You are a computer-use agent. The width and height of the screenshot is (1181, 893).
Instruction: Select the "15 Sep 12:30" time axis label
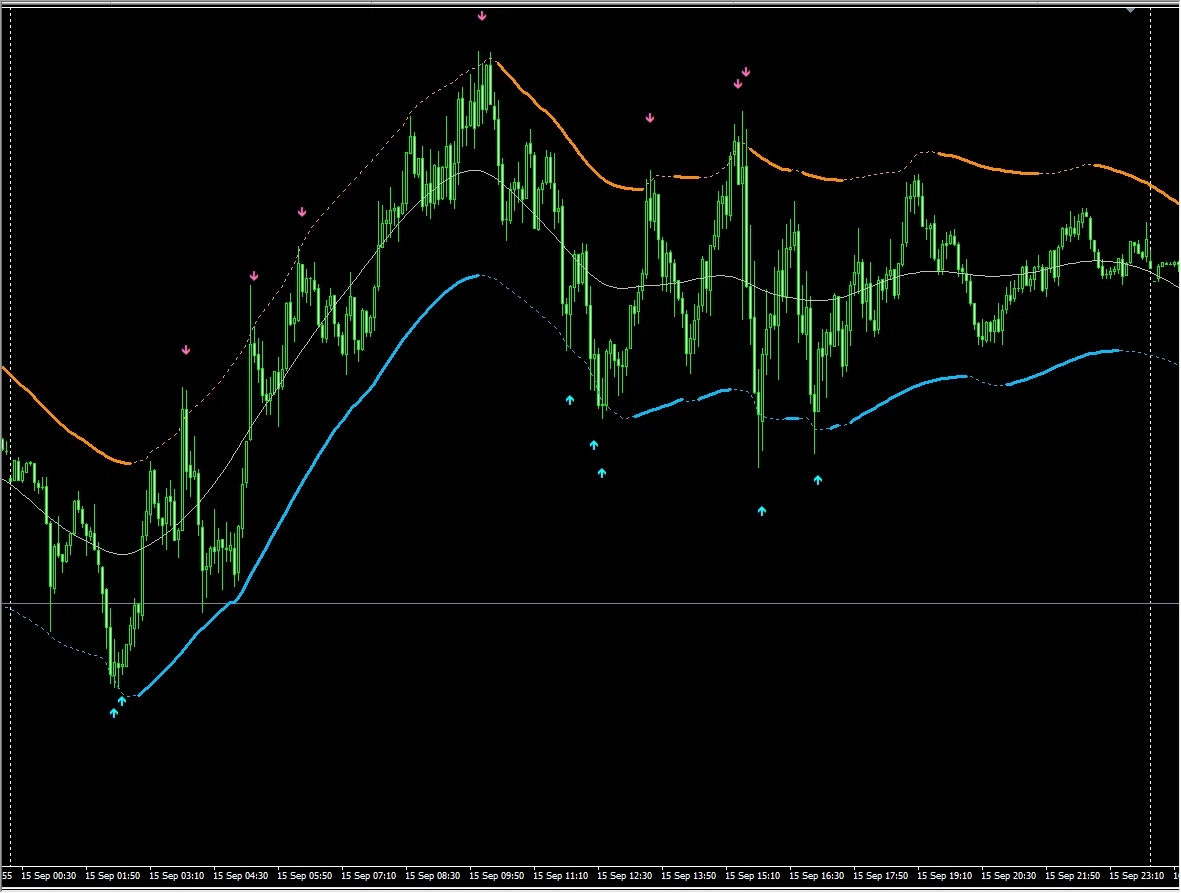tap(625, 876)
